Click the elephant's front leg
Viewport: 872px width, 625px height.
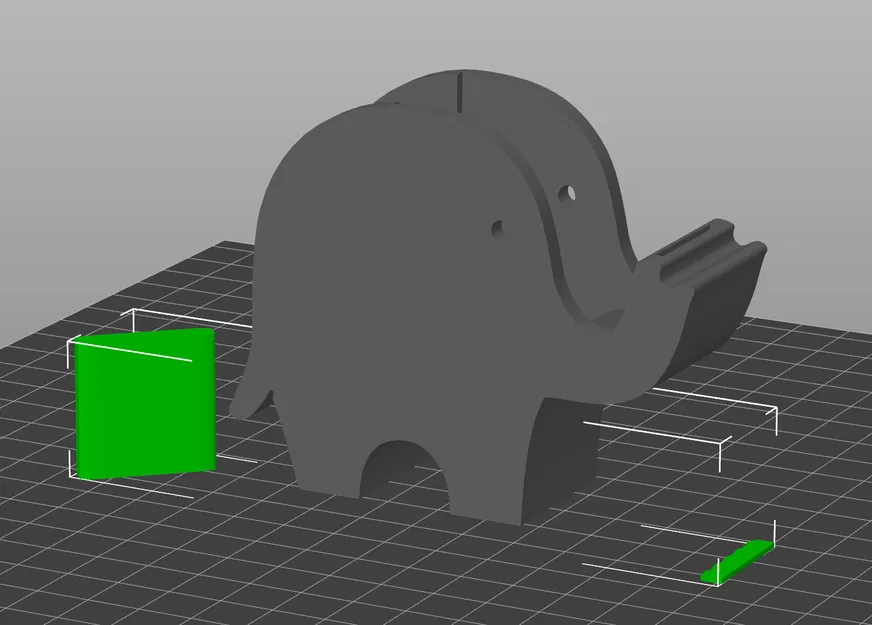coord(510,470)
